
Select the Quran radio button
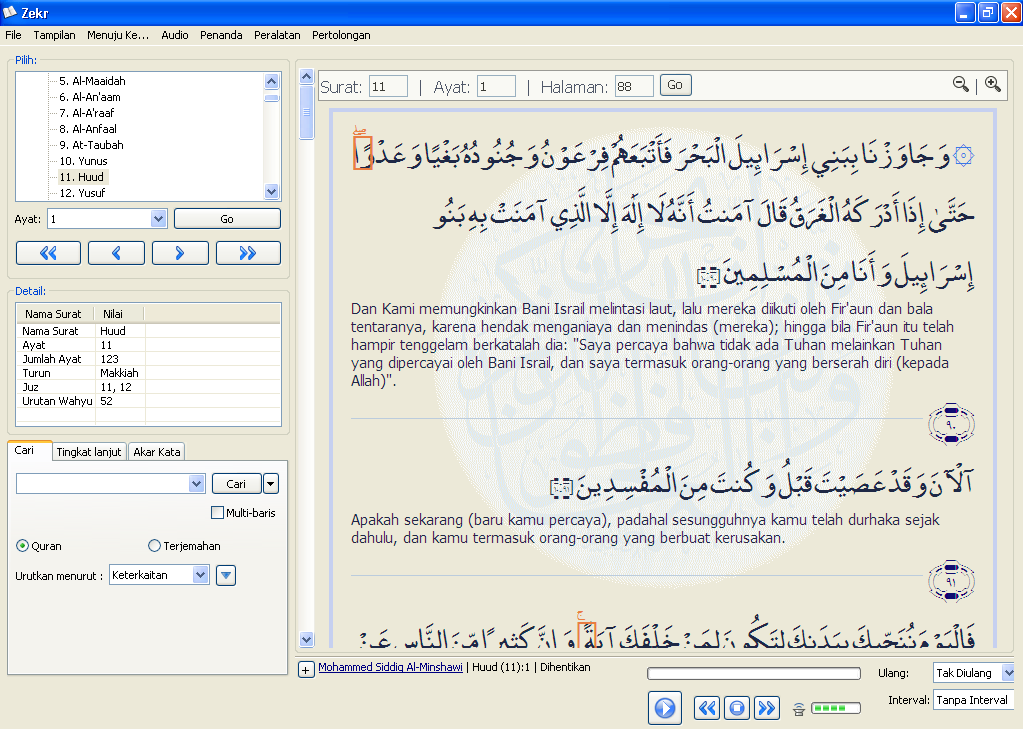tap(22, 546)
